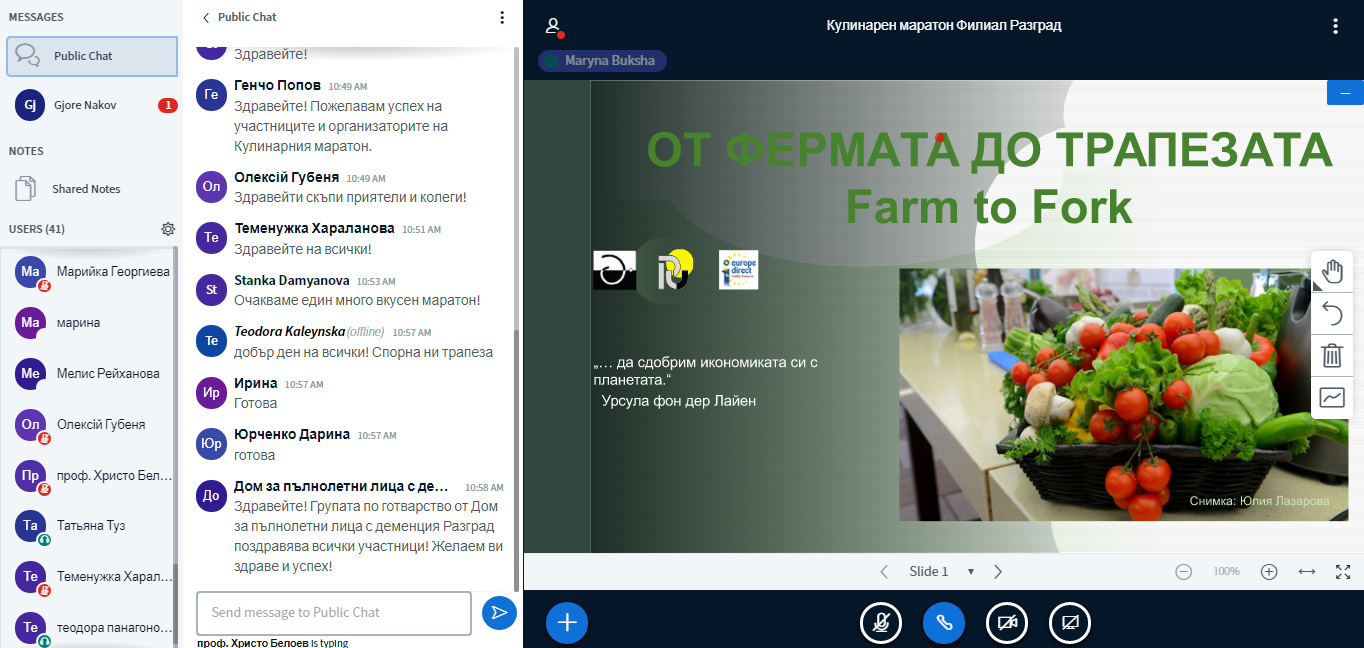Image resolution: width=1364 pixels, height=648 pixels.
Task: Go to the previous slide
Action: pyautogui.click(x=883, y=572)
